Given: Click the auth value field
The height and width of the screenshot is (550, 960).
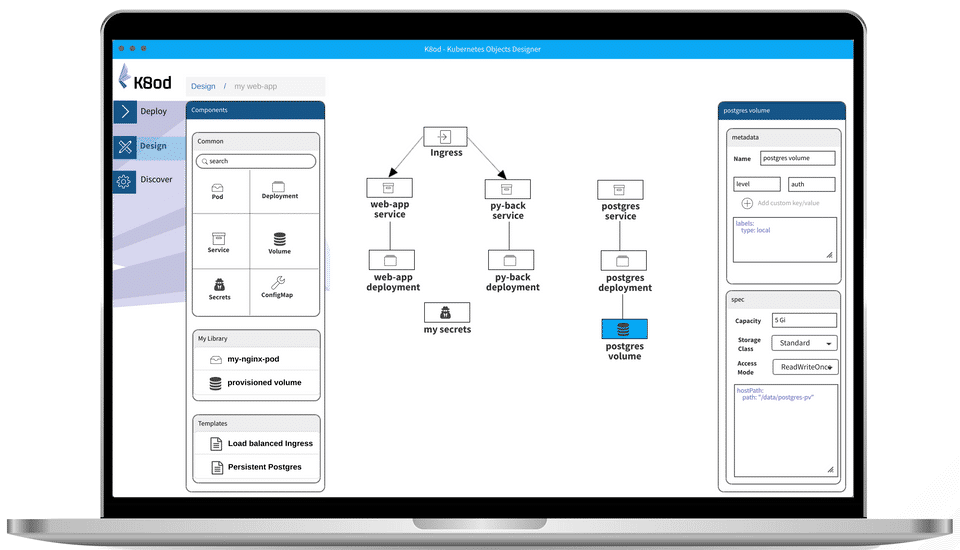Looking at the screenshot, I should point(812,184).
